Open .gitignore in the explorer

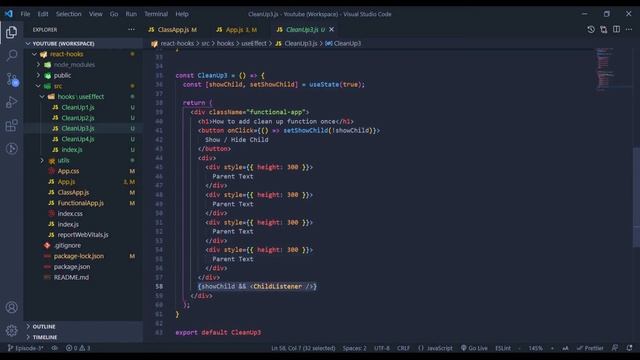pos(67,245)
